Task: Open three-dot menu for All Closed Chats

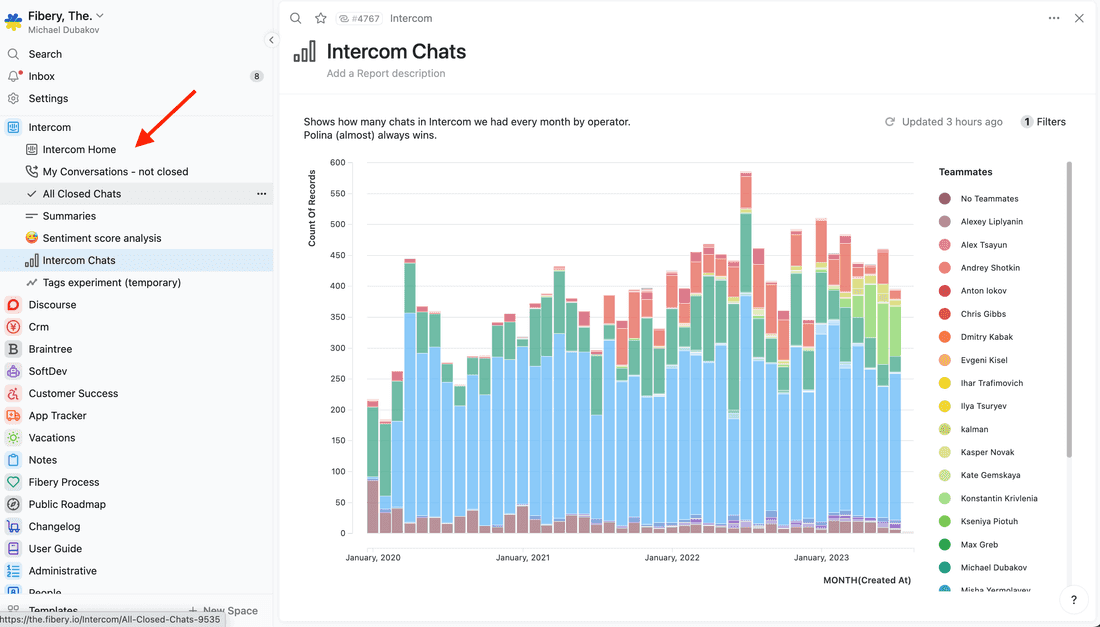Action: tap(262, 194)
